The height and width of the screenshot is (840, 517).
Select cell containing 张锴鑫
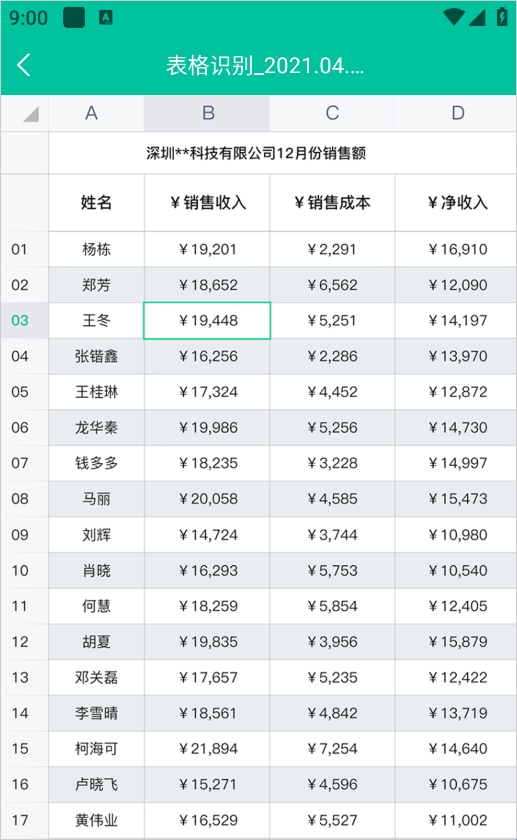point(96,356)
